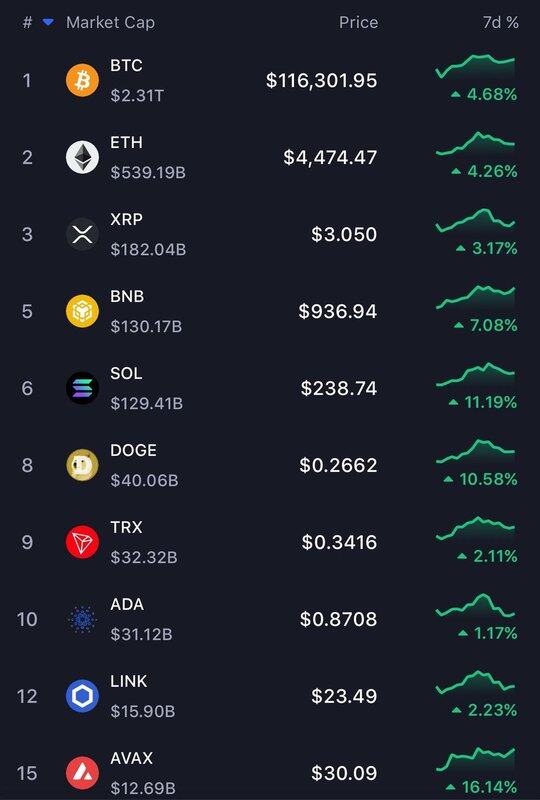Sort the list by Market Cap header
Screen dimensions: 540x800
tap(110, 22)
